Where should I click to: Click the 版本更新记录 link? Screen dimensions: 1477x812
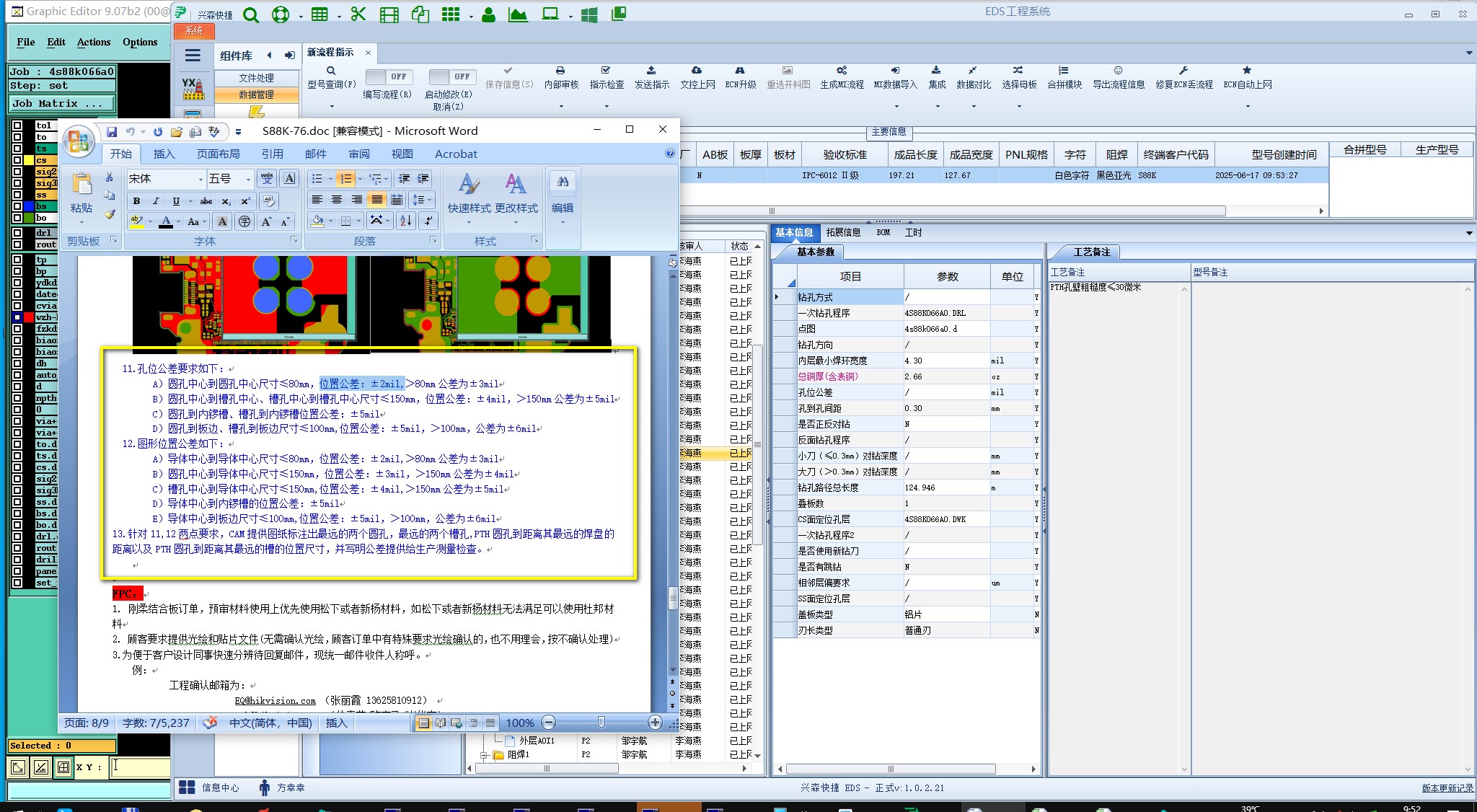pos(1447,788)
